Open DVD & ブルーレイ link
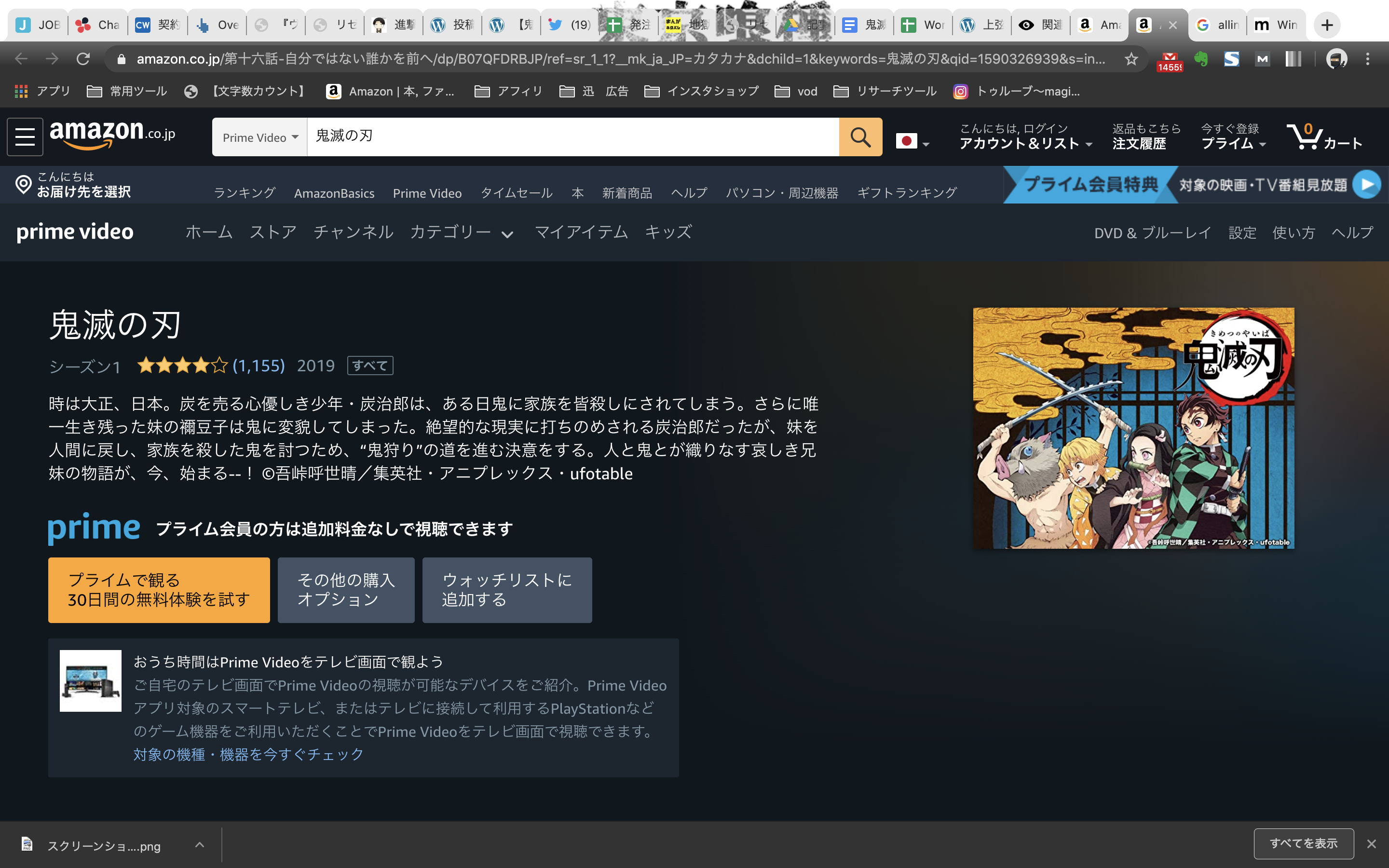Image resolution: width=1389 pixels, height=868 pixels. (x=1153, y=233)
